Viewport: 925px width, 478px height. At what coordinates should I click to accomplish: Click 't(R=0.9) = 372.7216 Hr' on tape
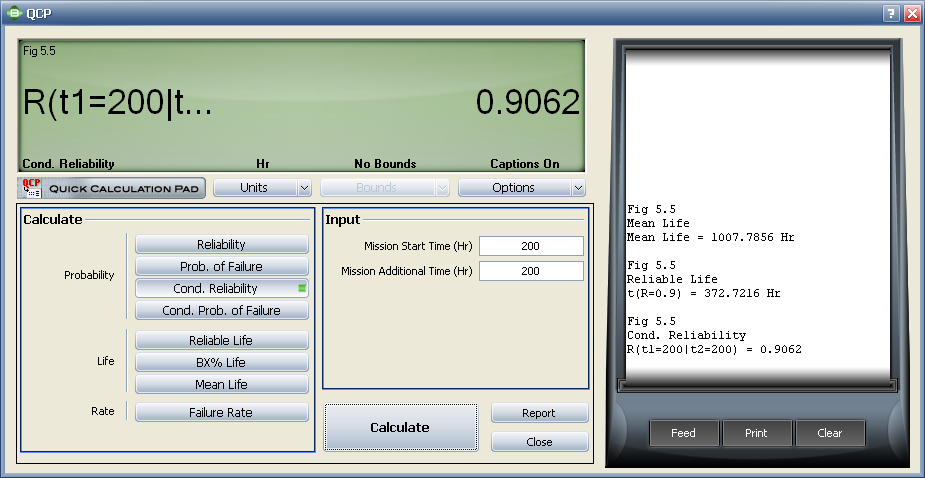[x=704, y=293]
